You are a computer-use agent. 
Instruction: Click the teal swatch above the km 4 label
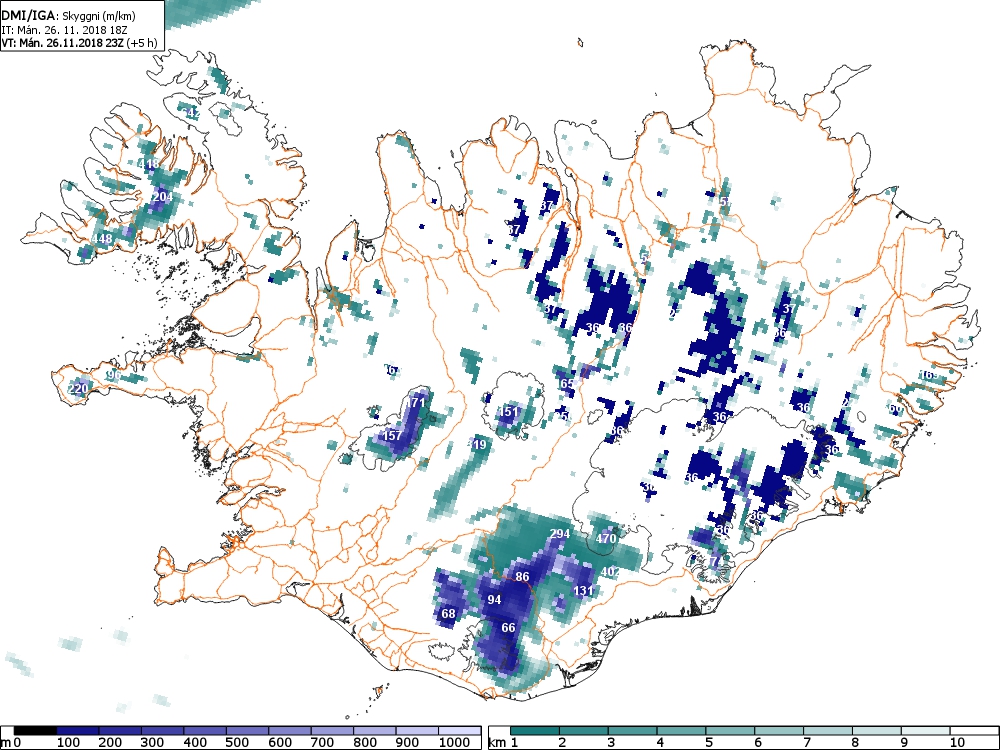pyautogui.click(x=681, y=731)
